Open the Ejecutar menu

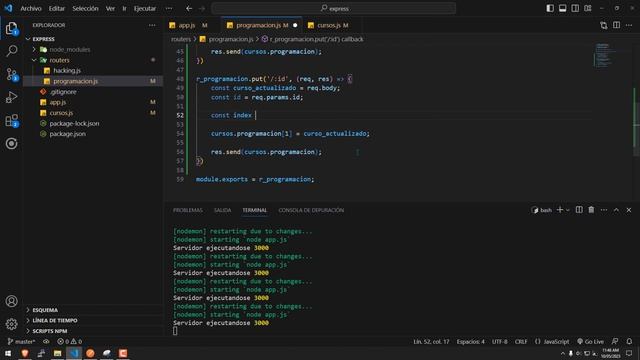[145, 8]
